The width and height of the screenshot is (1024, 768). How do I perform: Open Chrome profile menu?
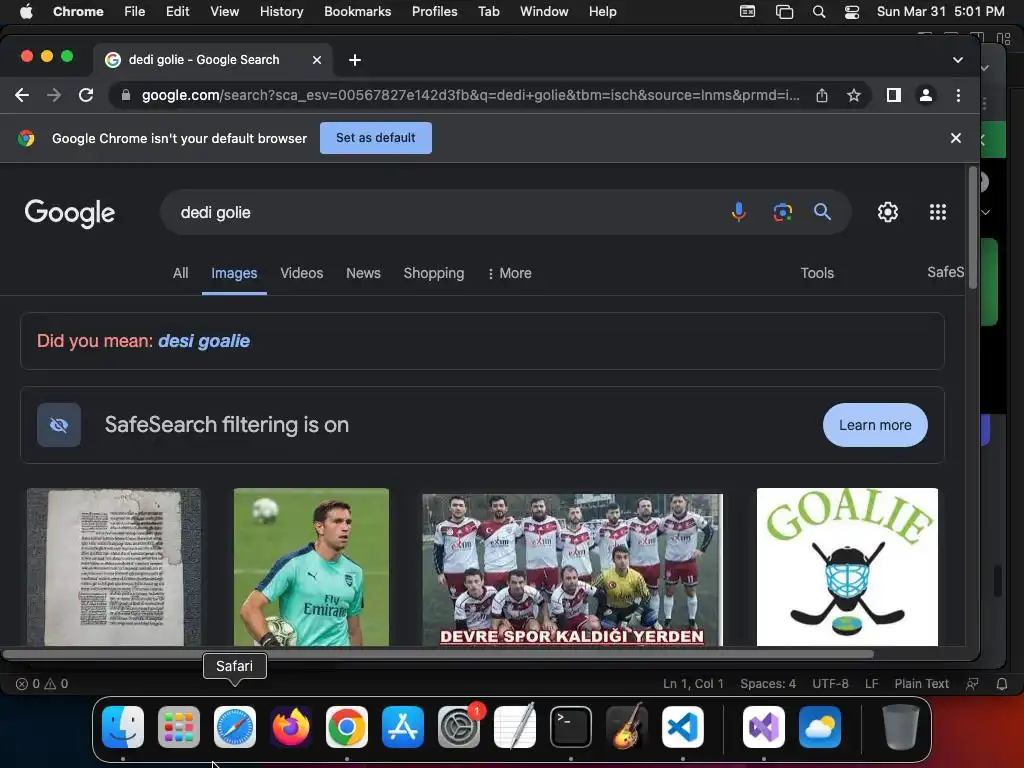click(925, 95)
